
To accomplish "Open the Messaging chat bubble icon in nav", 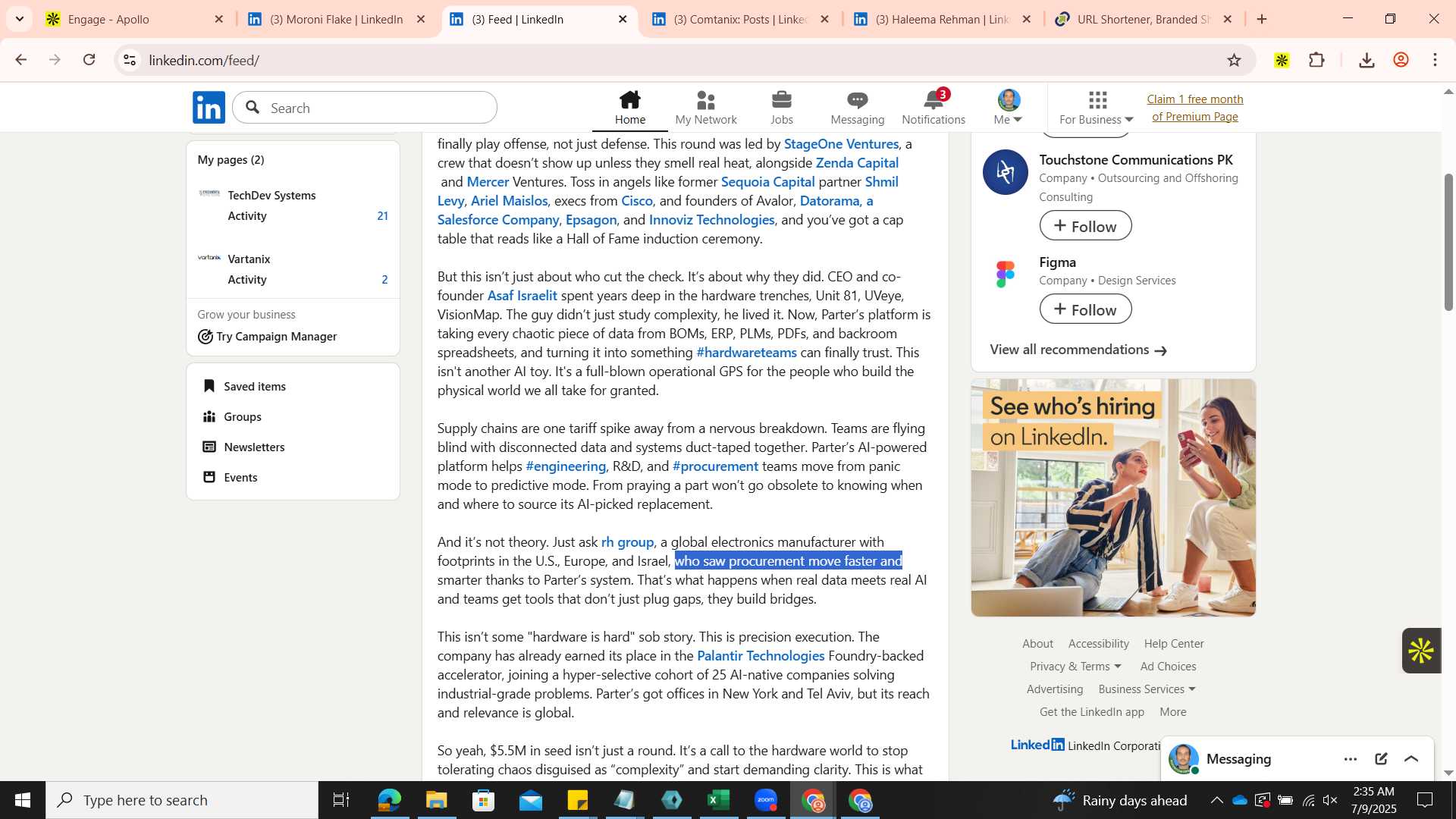I will 857,108.
